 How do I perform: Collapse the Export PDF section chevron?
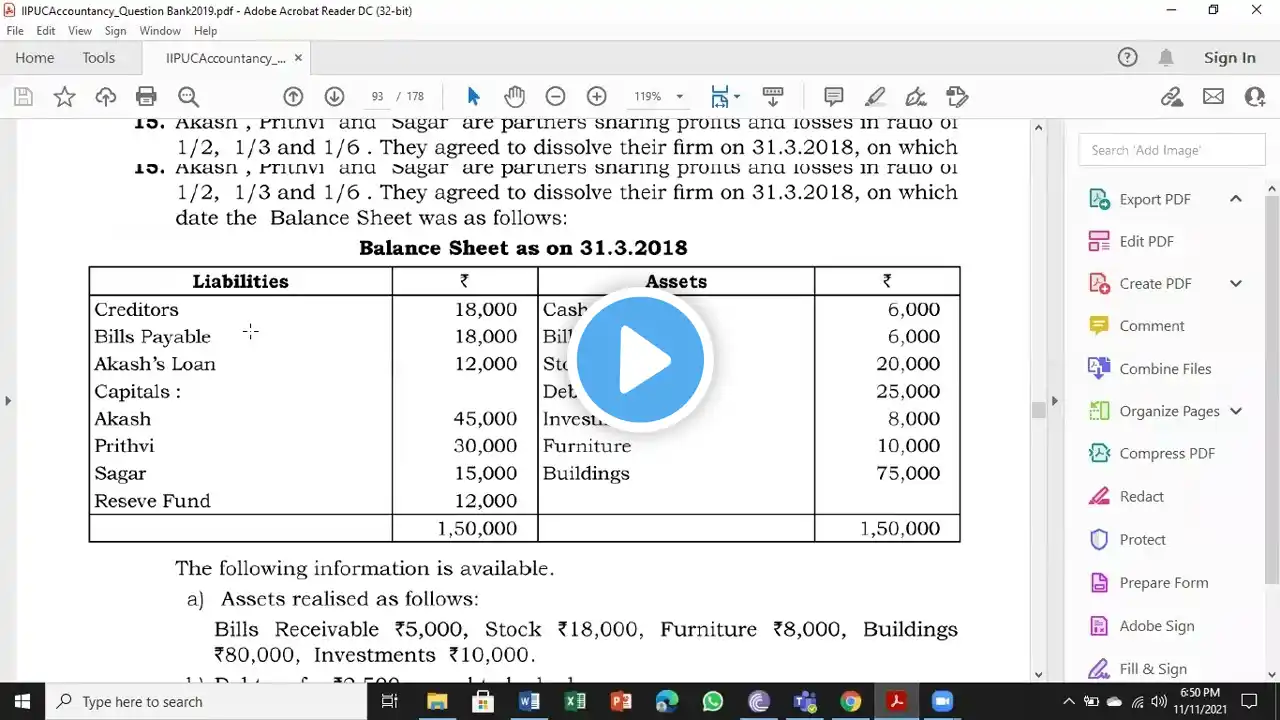(x=1236, y=198)
